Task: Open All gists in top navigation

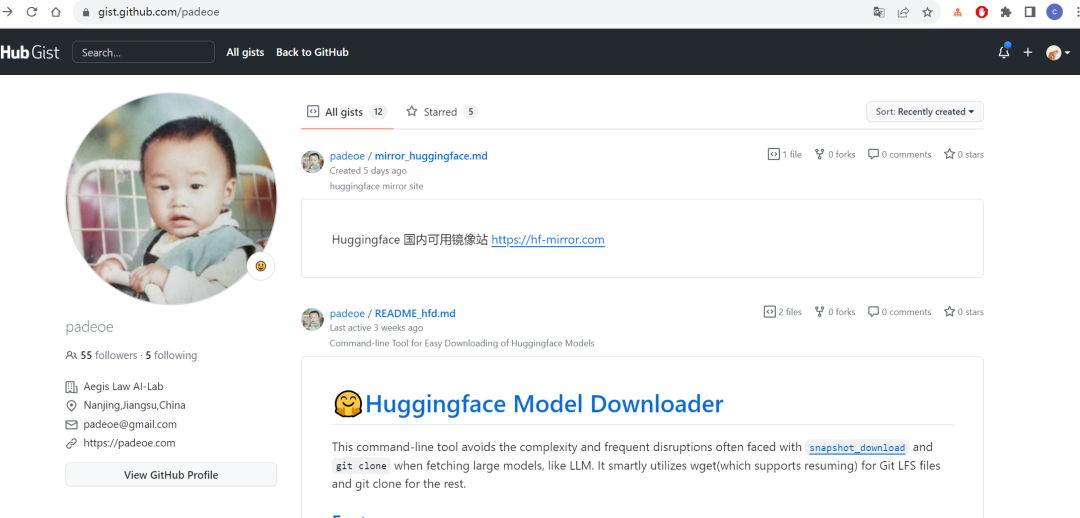Action: pos(245,52)
